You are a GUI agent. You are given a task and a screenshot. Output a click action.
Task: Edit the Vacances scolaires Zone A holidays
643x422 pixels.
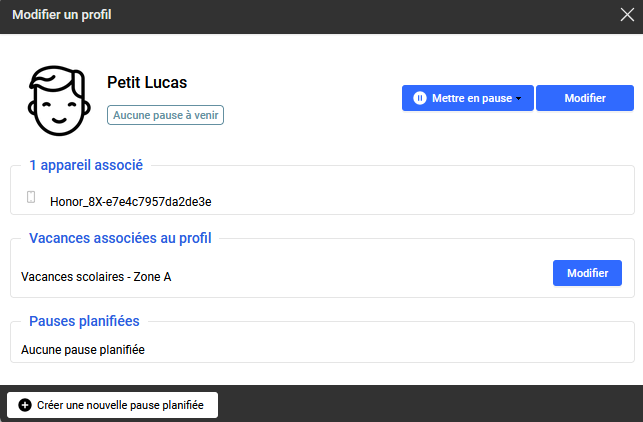click(587, 273)
